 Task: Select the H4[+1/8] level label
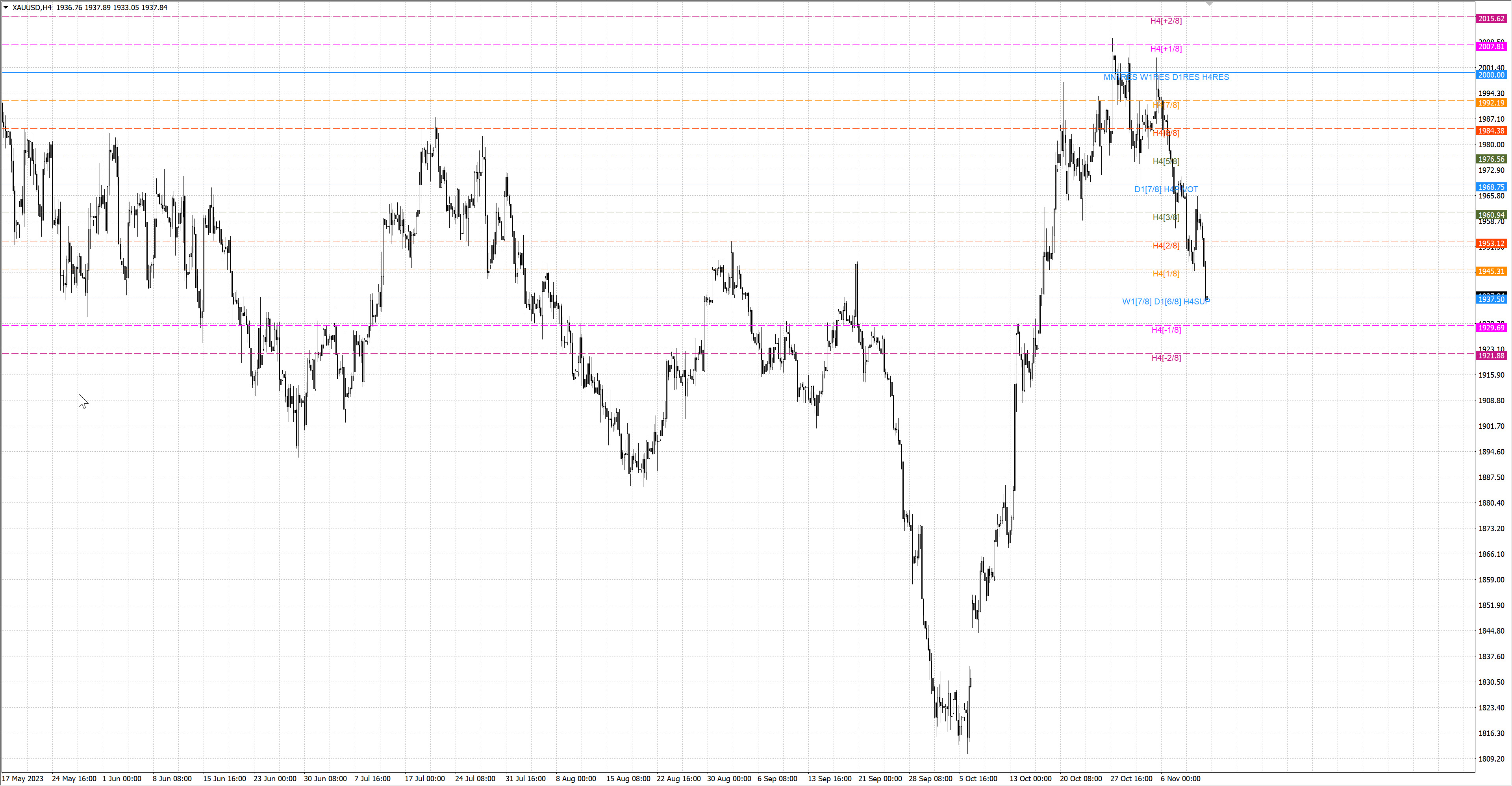tap(1165, 49)
